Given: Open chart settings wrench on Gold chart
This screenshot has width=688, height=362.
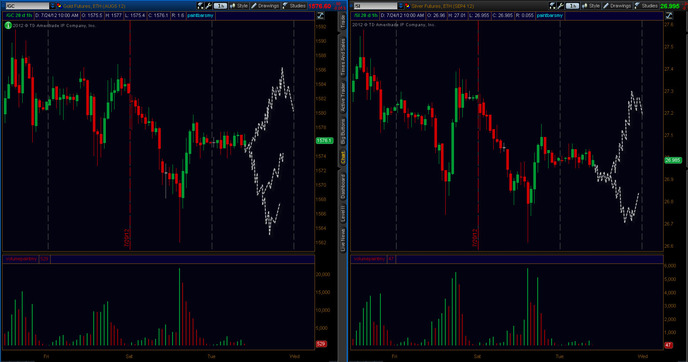Looking at the screenshot, I should tap(208, 6).
